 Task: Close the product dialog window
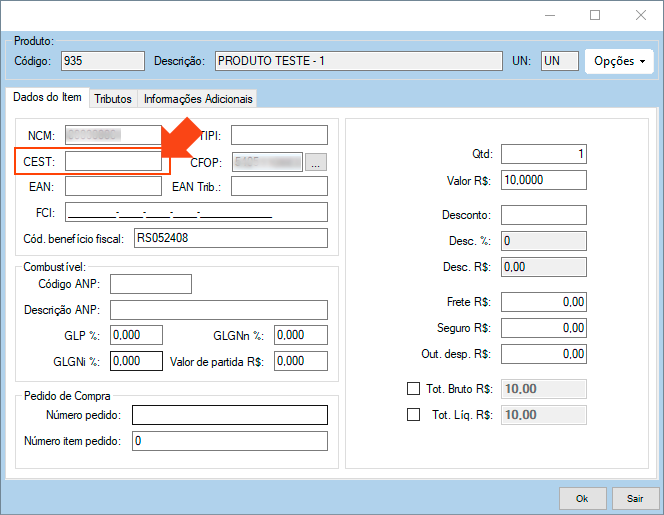click(x=641, y=15)
